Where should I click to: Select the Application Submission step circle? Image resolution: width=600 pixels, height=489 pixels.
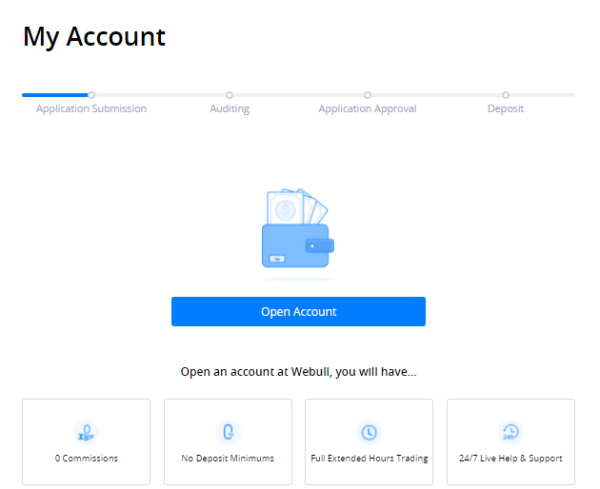tap(91, 95)
